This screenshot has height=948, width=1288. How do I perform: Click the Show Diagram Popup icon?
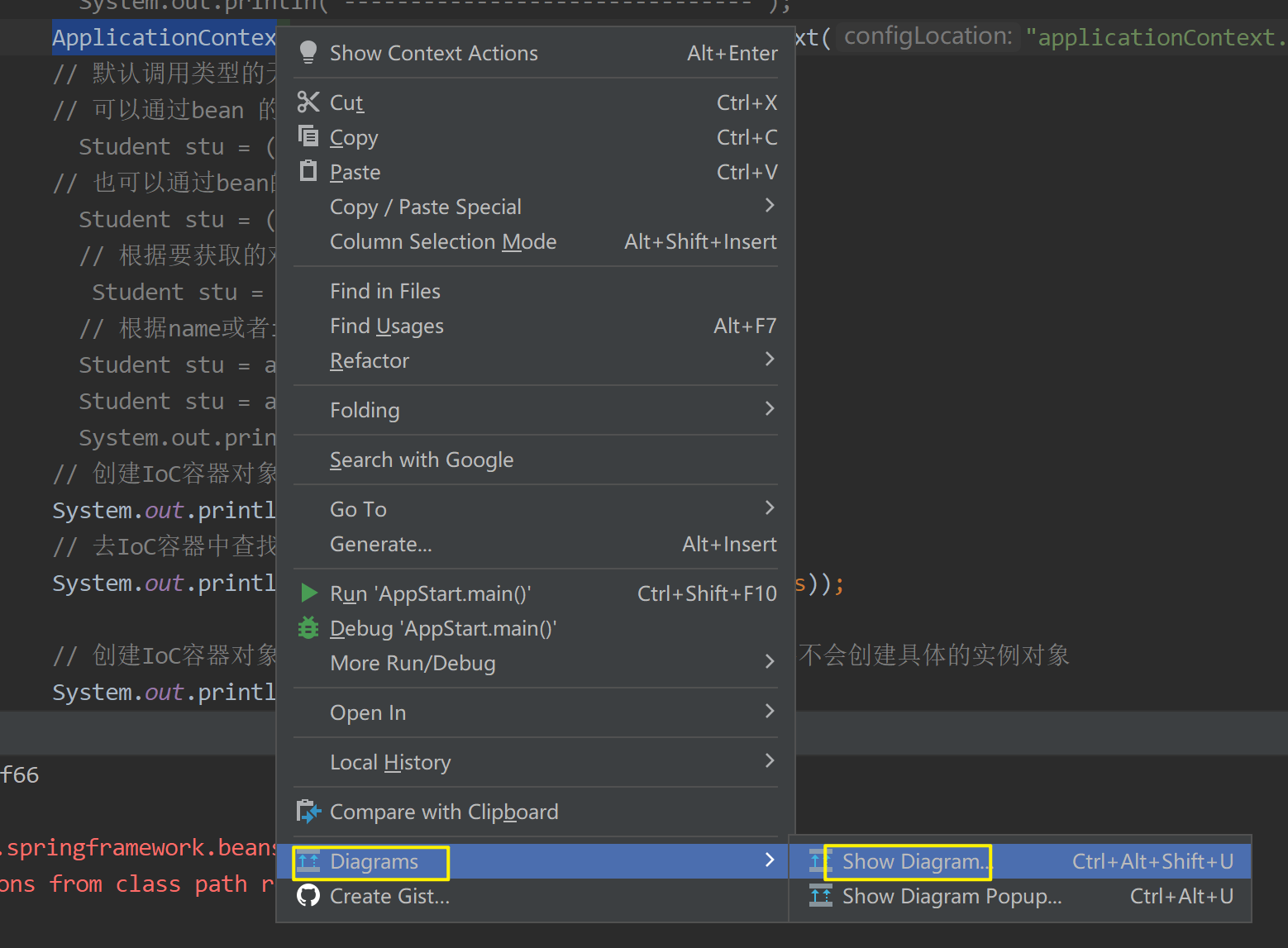point(820,896)
